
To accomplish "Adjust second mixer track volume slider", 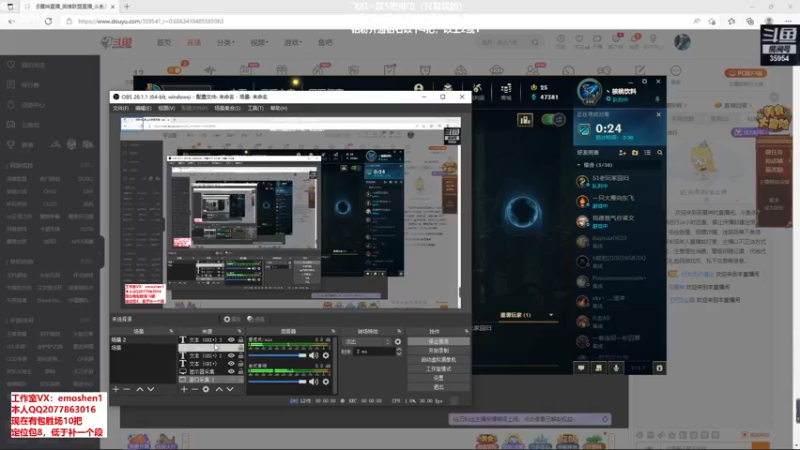I will pos(277,382).
